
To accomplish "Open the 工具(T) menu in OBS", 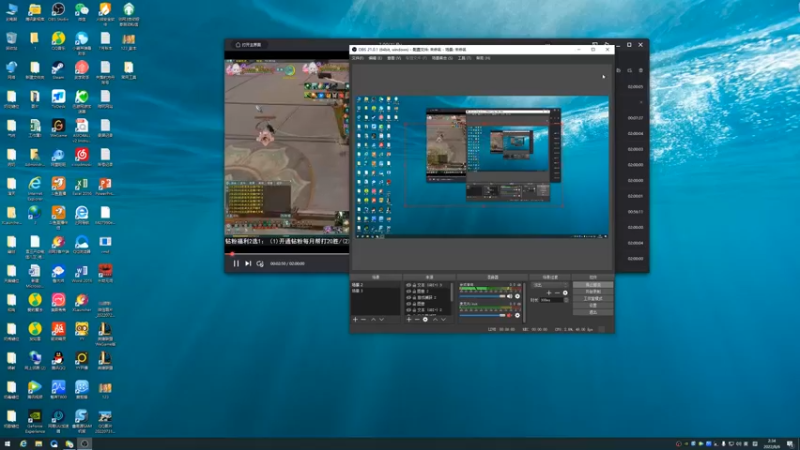I will click(x=464, y=58).
